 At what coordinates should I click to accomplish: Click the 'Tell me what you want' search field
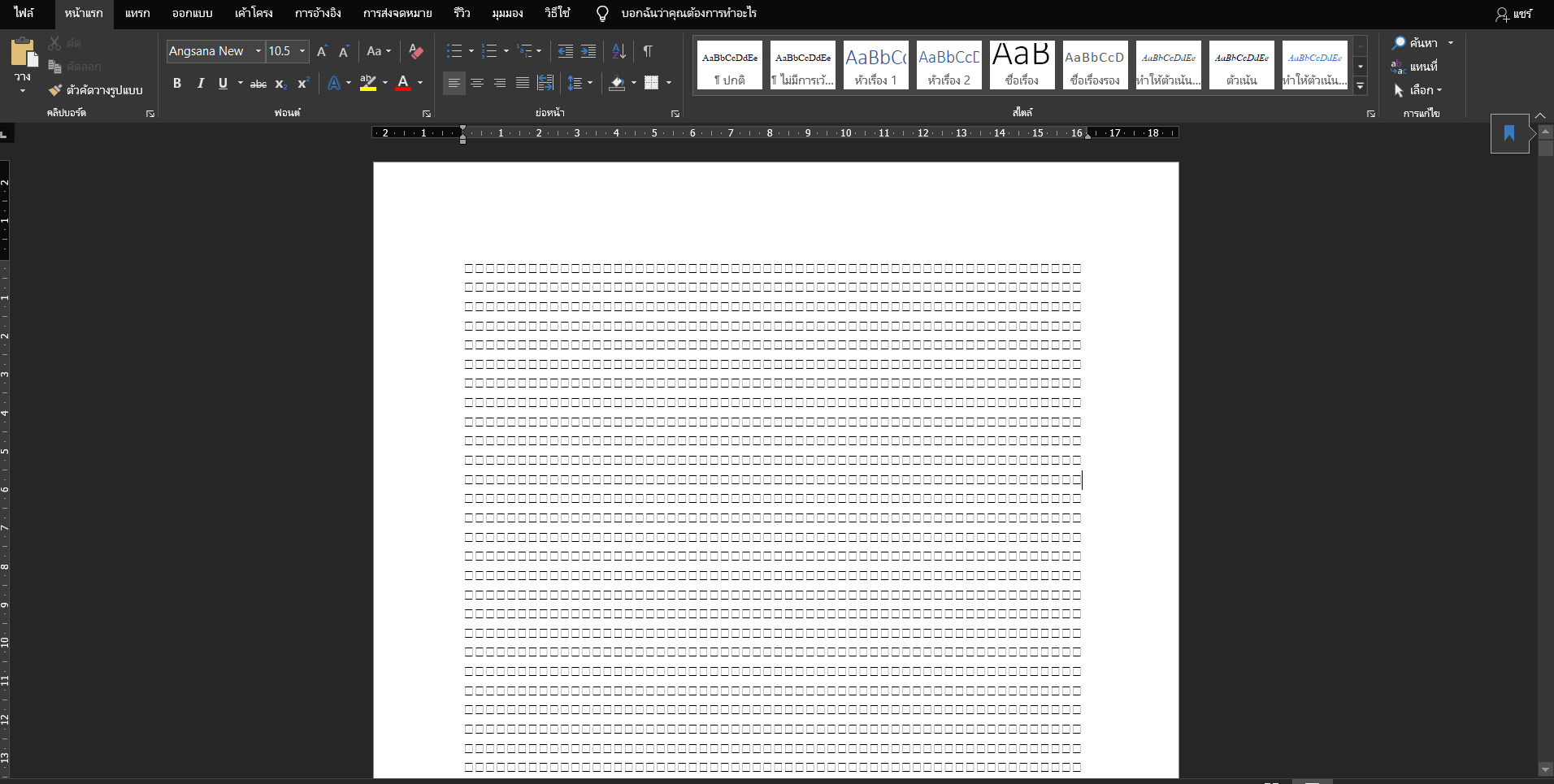[x=688, y=13]
